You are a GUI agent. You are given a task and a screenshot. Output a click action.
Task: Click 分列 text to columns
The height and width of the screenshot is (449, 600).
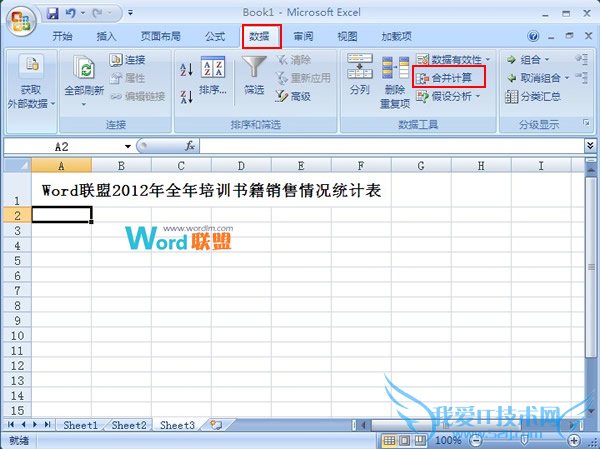tap(359, 74)
